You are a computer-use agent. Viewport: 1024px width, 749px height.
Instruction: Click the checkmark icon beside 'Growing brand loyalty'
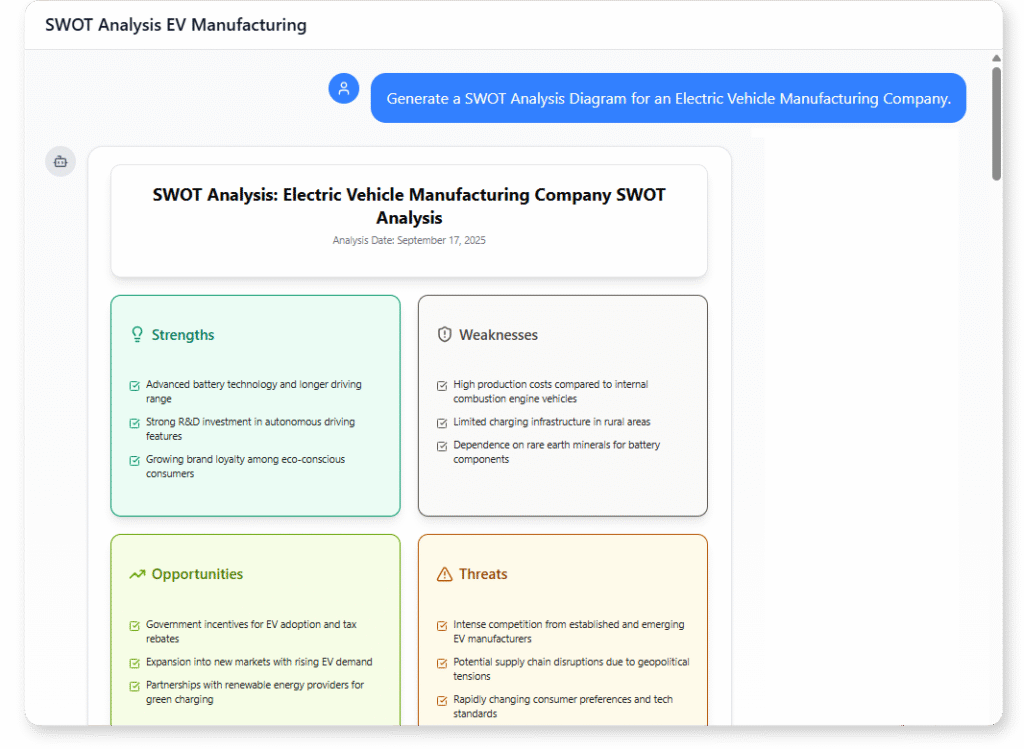pyautogui.click(x=133, y=459)
